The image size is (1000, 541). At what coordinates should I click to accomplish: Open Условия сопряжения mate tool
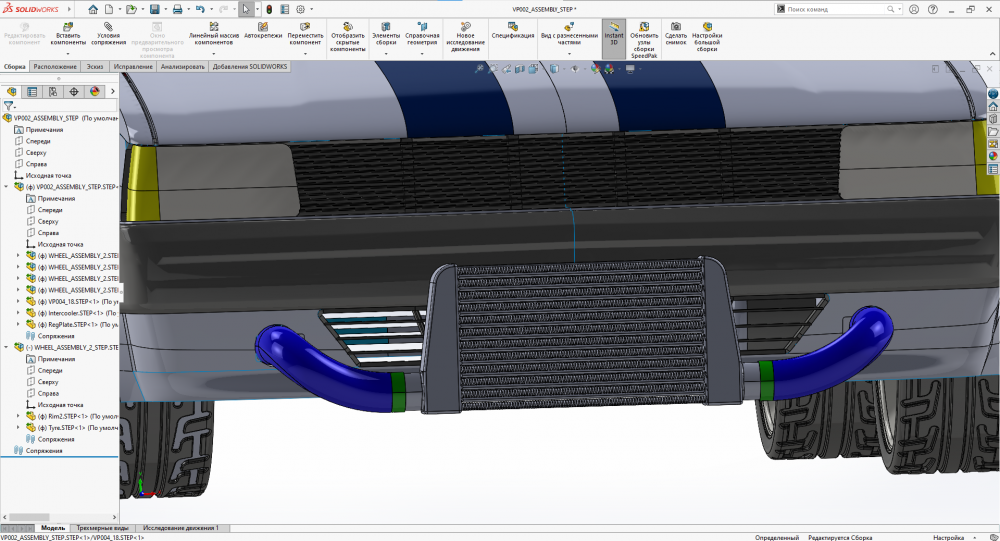tap(108, 27)
